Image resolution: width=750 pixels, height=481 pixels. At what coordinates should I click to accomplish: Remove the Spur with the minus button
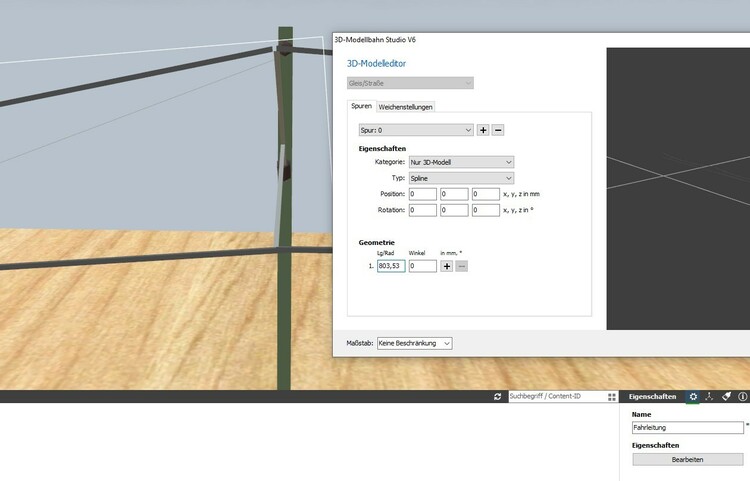[x=498, y=130]
